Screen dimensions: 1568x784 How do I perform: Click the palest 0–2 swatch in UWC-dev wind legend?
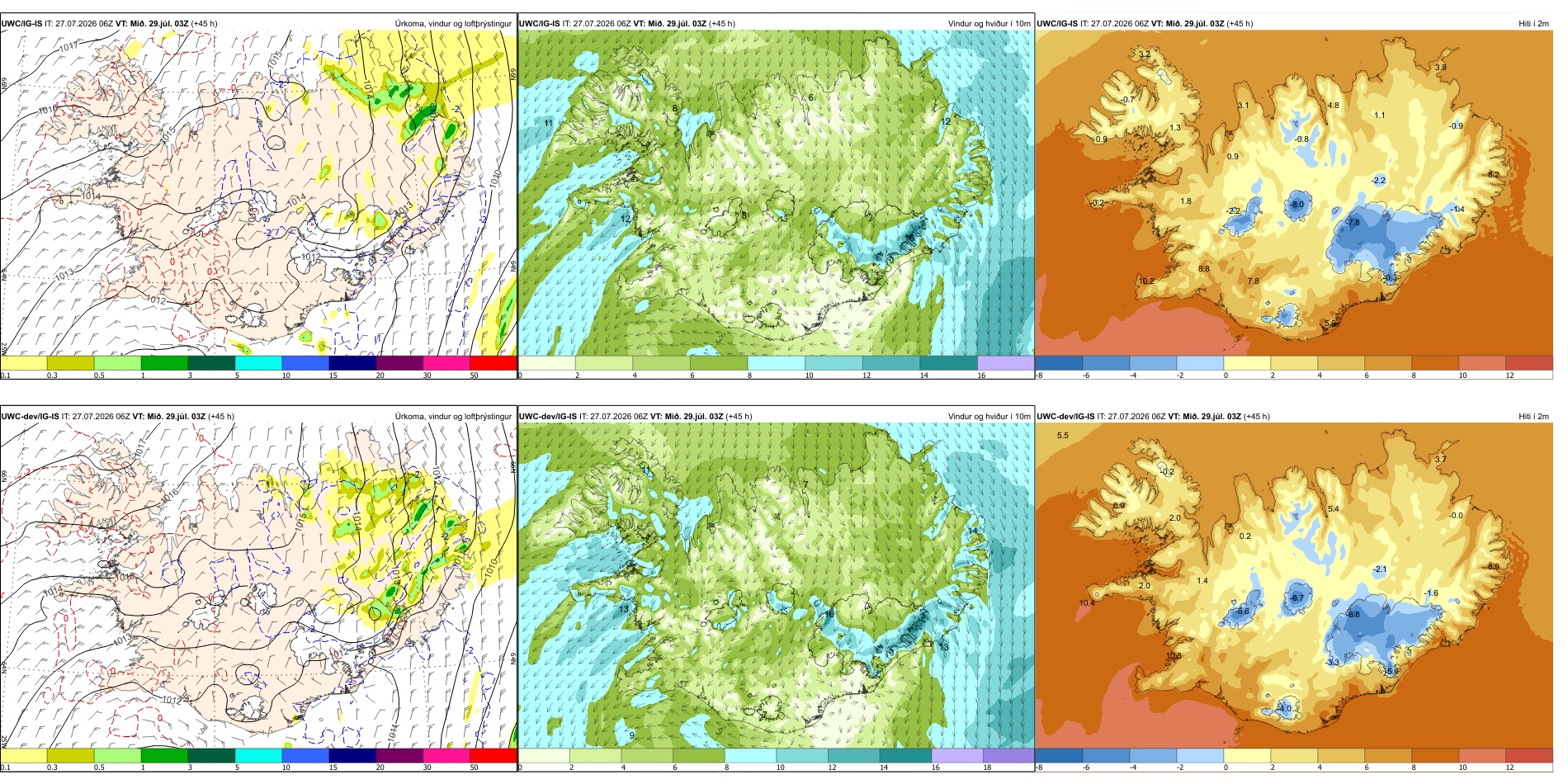point(544,756)
